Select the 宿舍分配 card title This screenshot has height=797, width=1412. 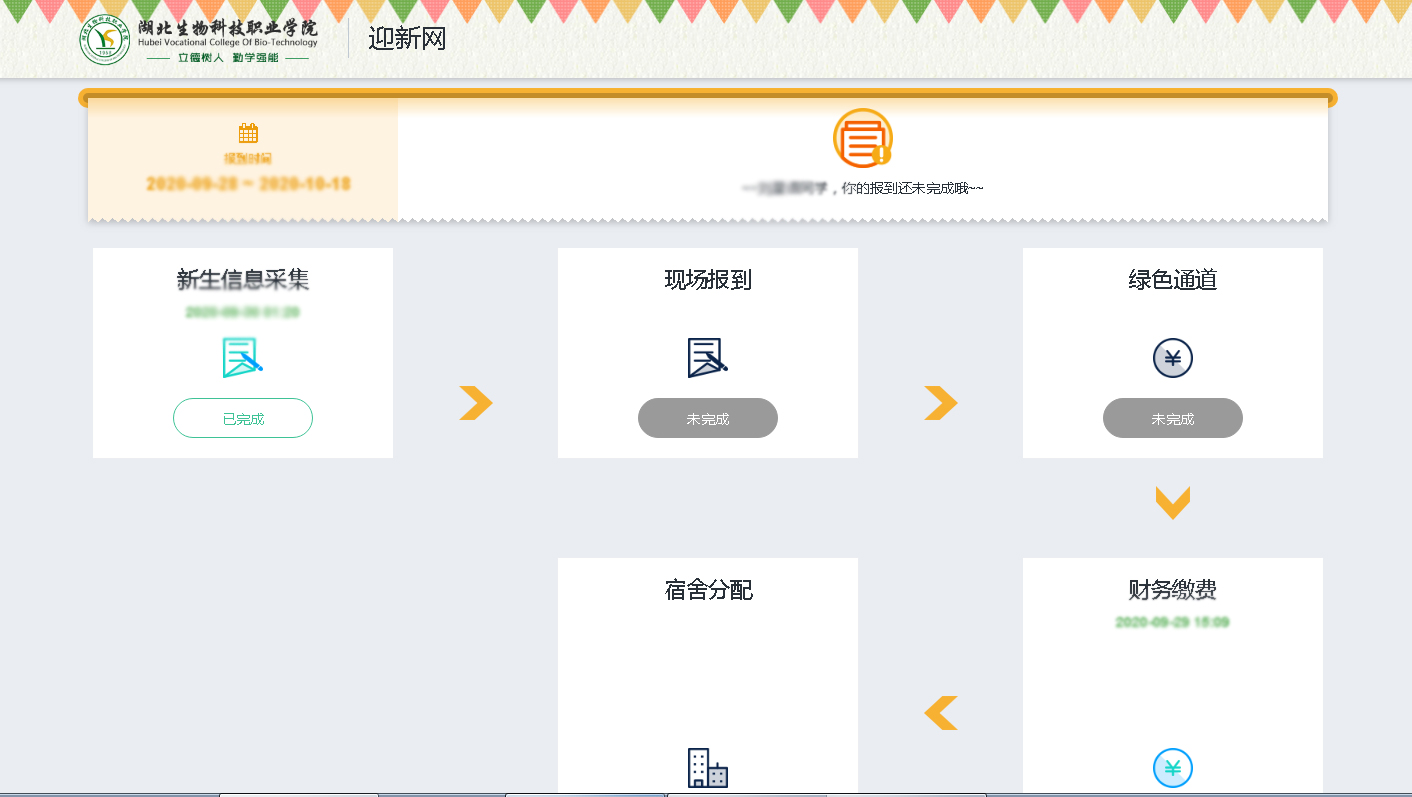click(707, 590)
